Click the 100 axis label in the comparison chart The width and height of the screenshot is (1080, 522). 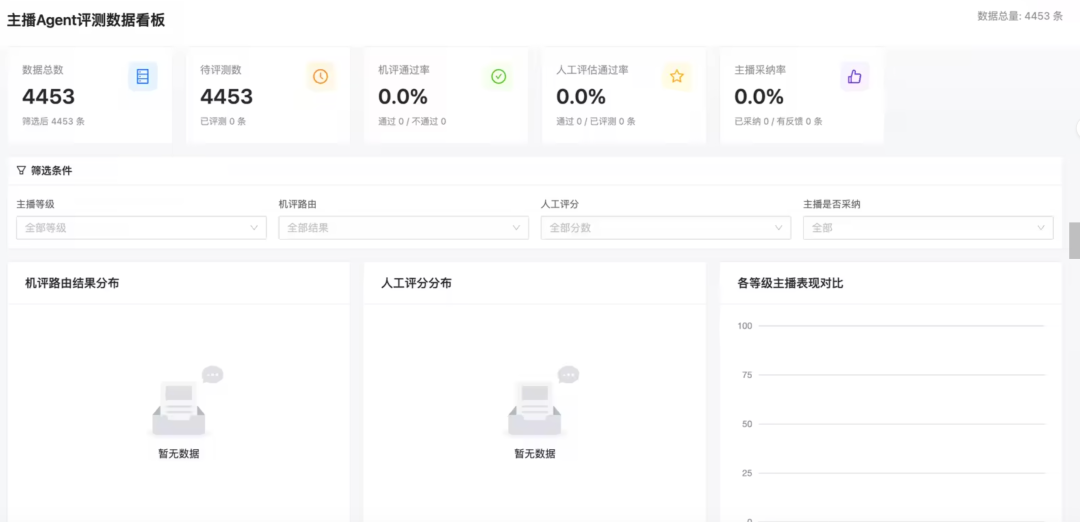tap(745, 326)
